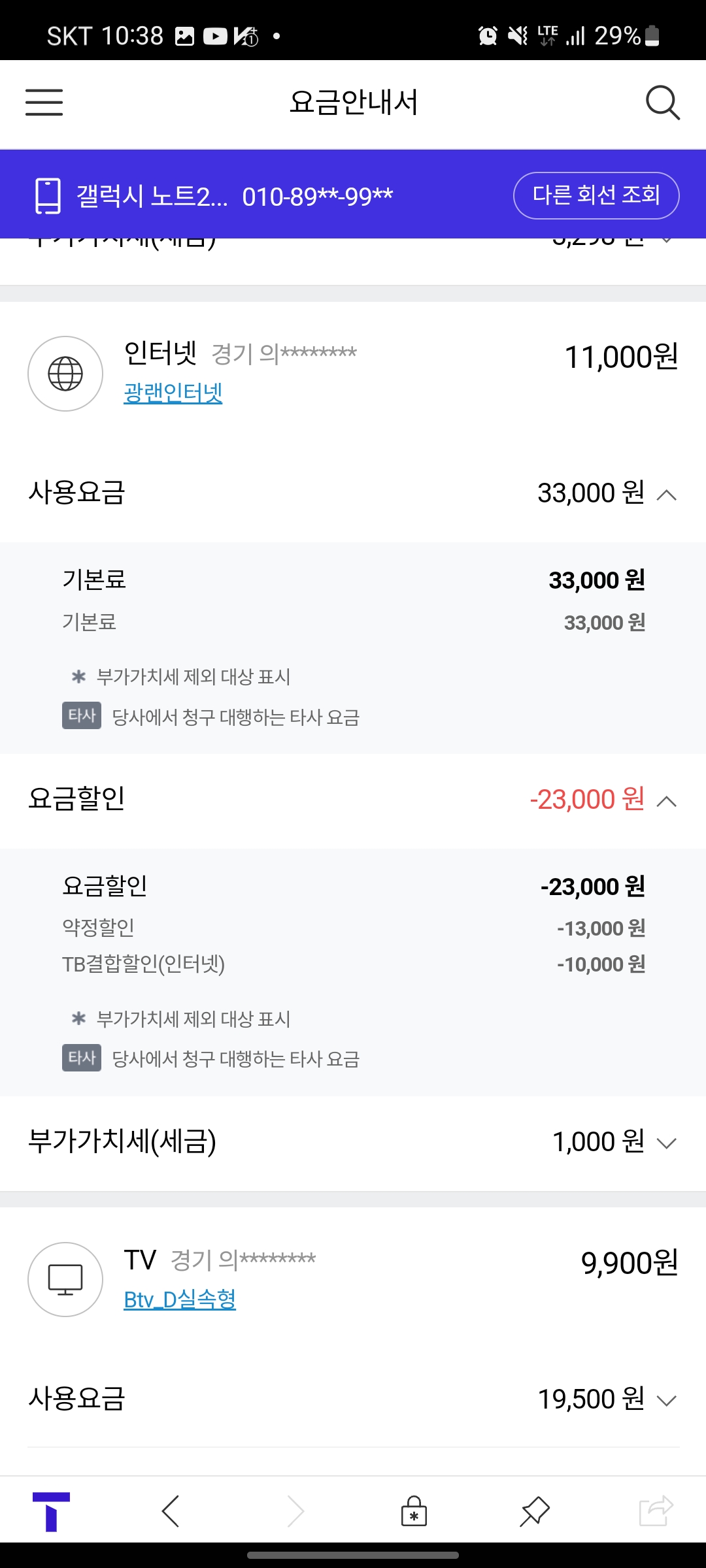
Task: Collapse the internet 사용요금 33,000 원 section
Action: [x=666, y=495]
